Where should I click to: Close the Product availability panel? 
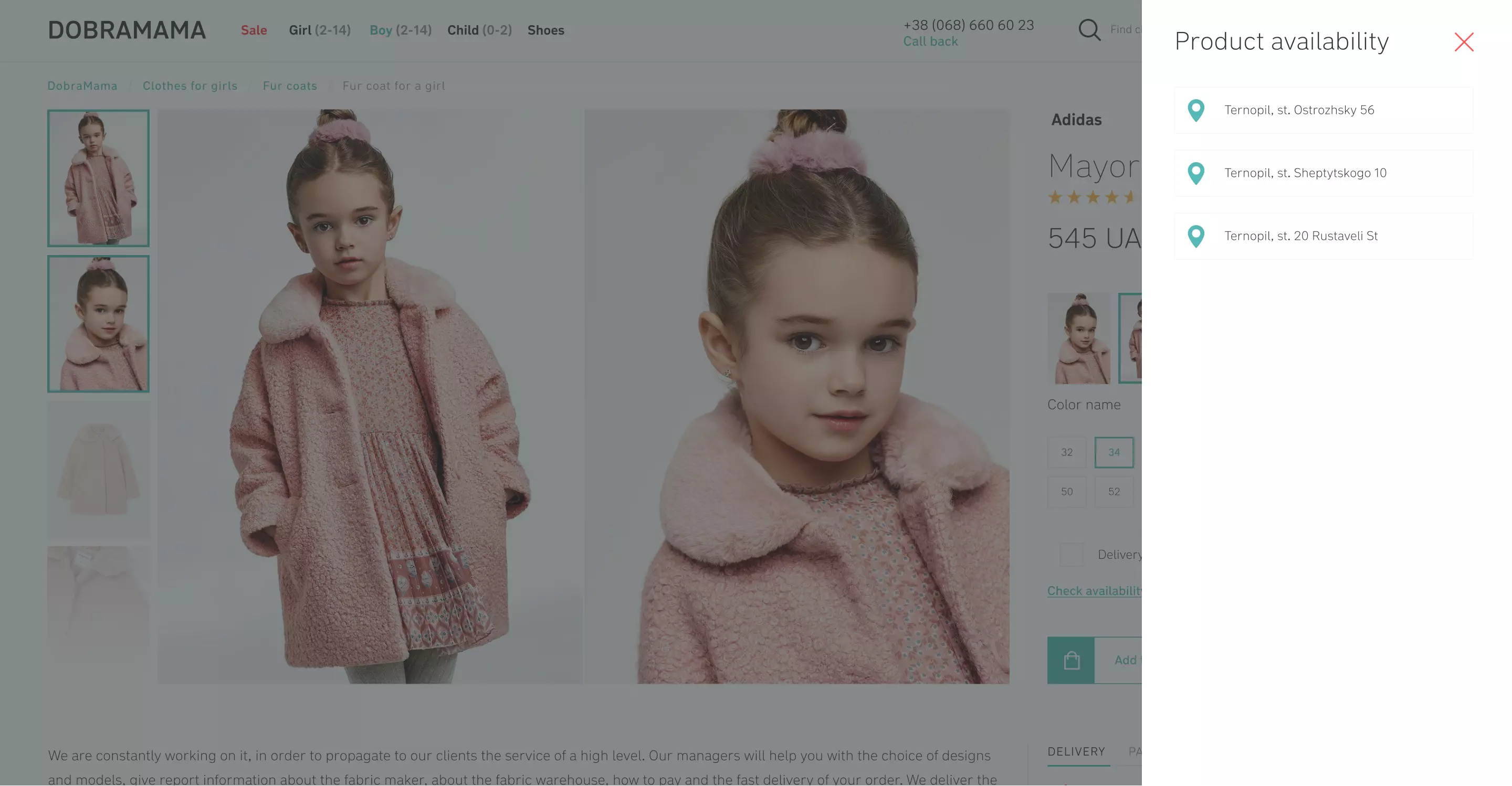(x=1463, y=42)
